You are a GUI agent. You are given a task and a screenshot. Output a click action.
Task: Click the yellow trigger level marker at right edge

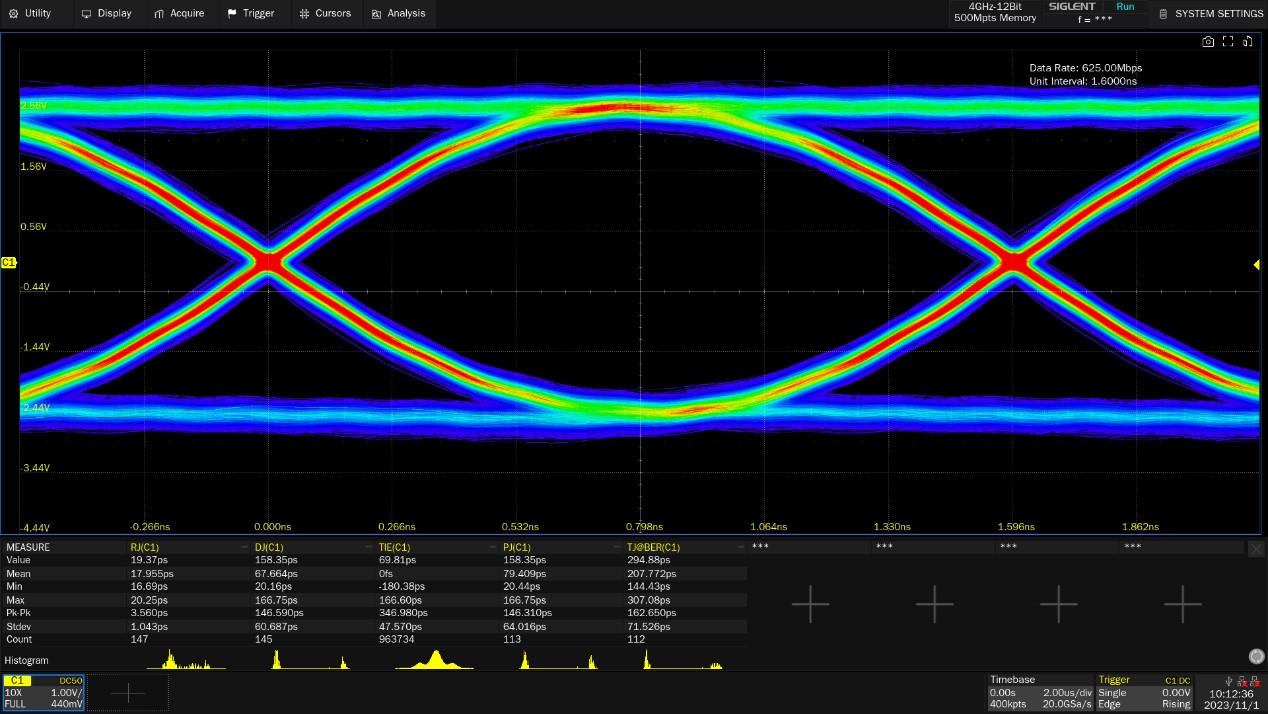(x=1257, y=264)
